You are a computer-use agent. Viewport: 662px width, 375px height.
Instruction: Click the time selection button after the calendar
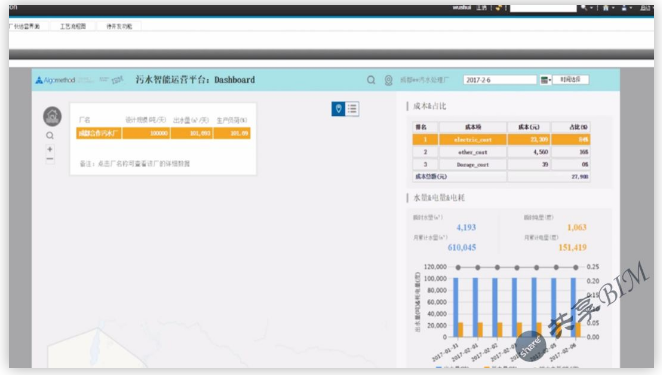570,79
